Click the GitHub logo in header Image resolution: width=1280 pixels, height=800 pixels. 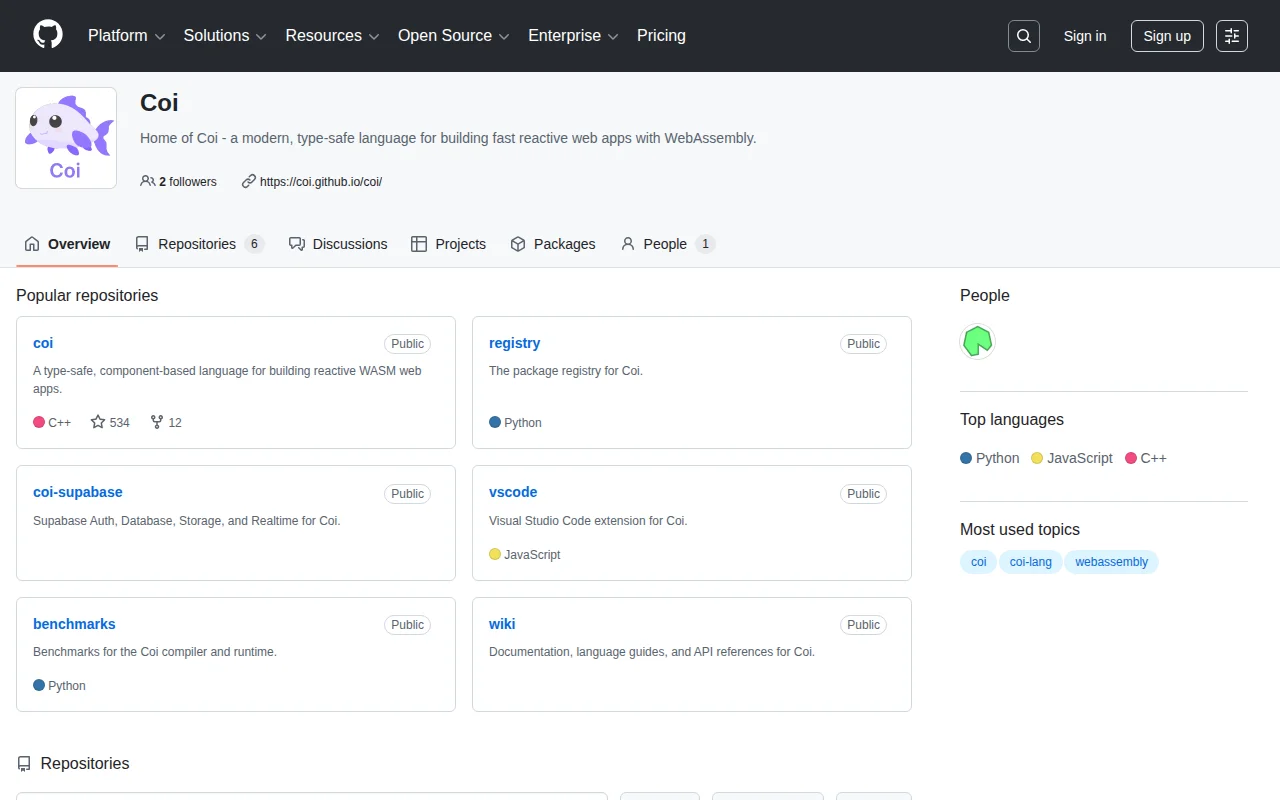coord(48,35)
